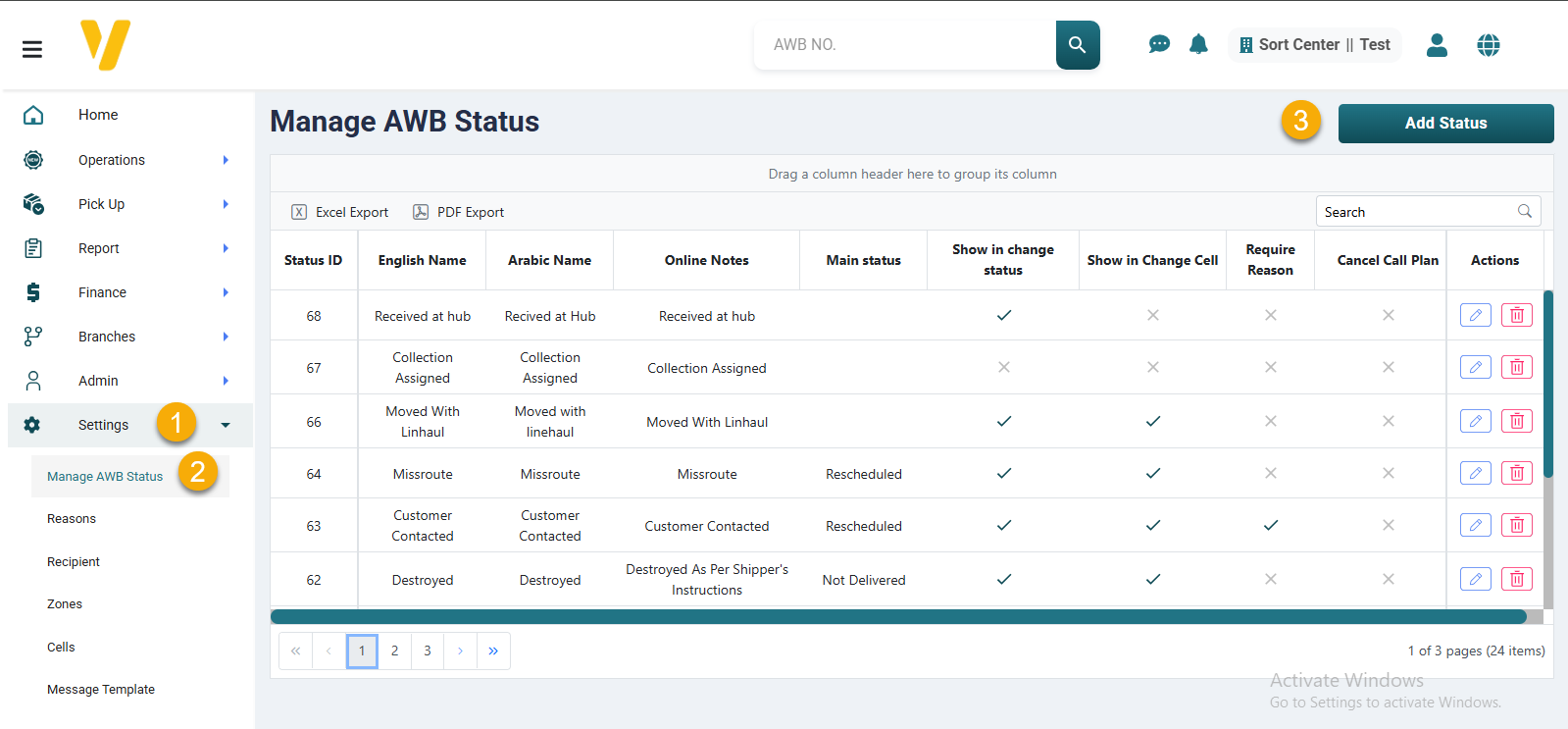Go to next page arrow
This screenshot has width=1568, height=729.
click(460, 651)
